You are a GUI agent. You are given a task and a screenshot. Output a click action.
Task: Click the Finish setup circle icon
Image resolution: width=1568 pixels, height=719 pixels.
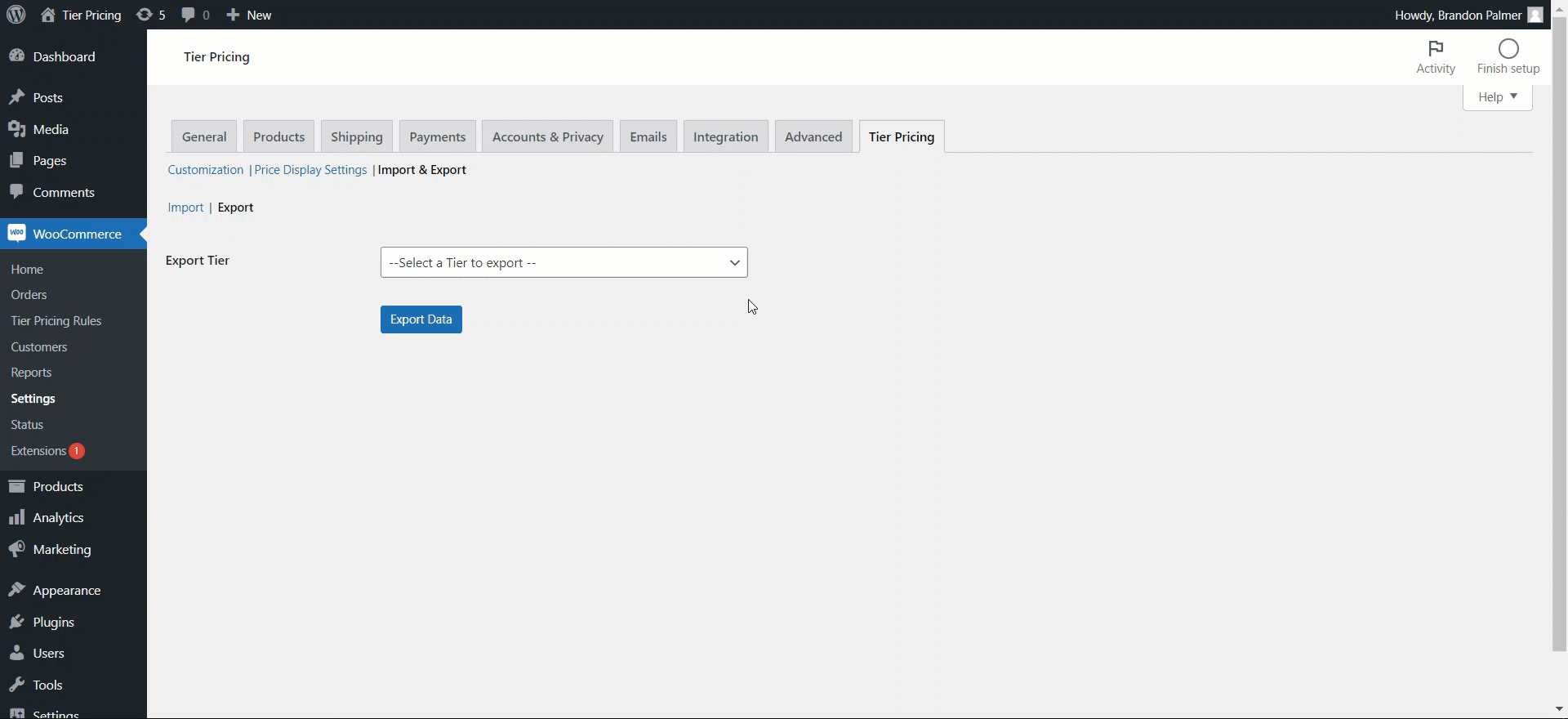click(x=1508, y=48)
